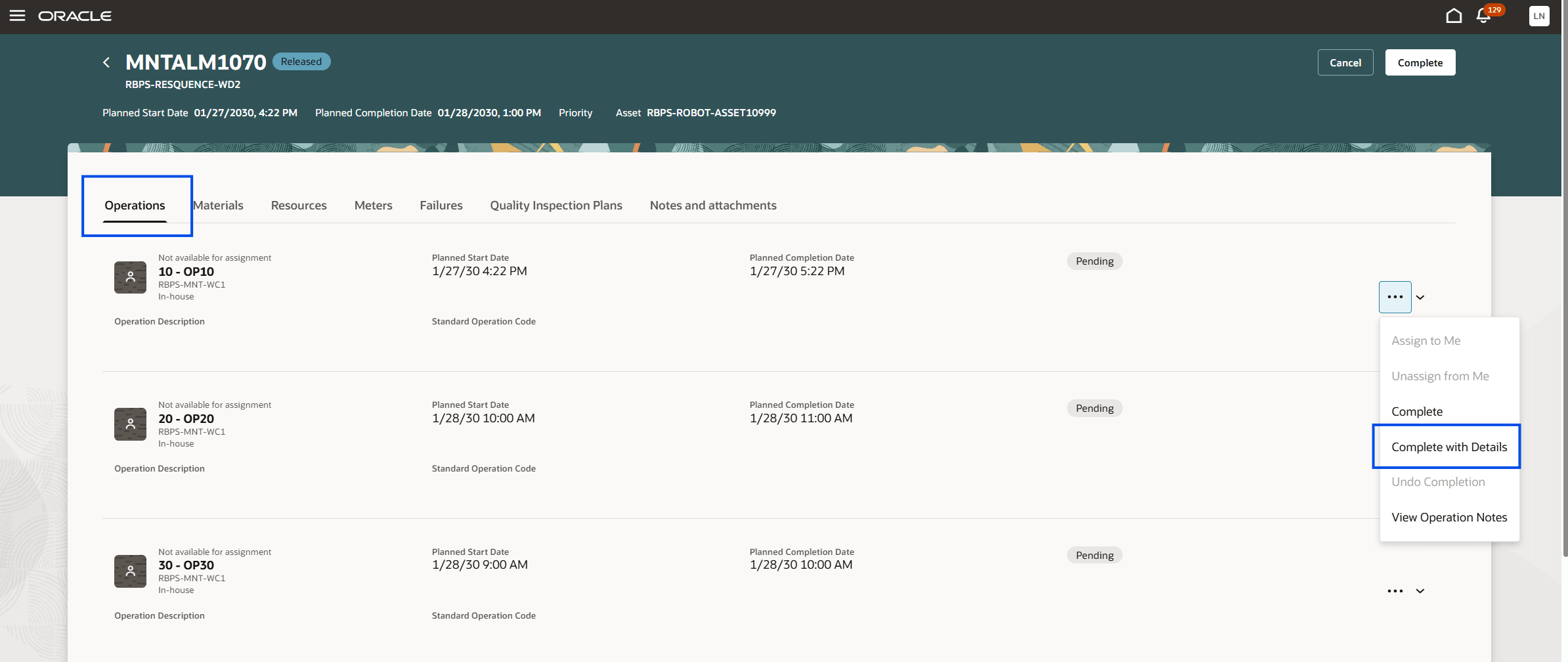Go to the Oracle home page icon
The width and height of the screenshot is (1568, 662).
point(1454,16)
